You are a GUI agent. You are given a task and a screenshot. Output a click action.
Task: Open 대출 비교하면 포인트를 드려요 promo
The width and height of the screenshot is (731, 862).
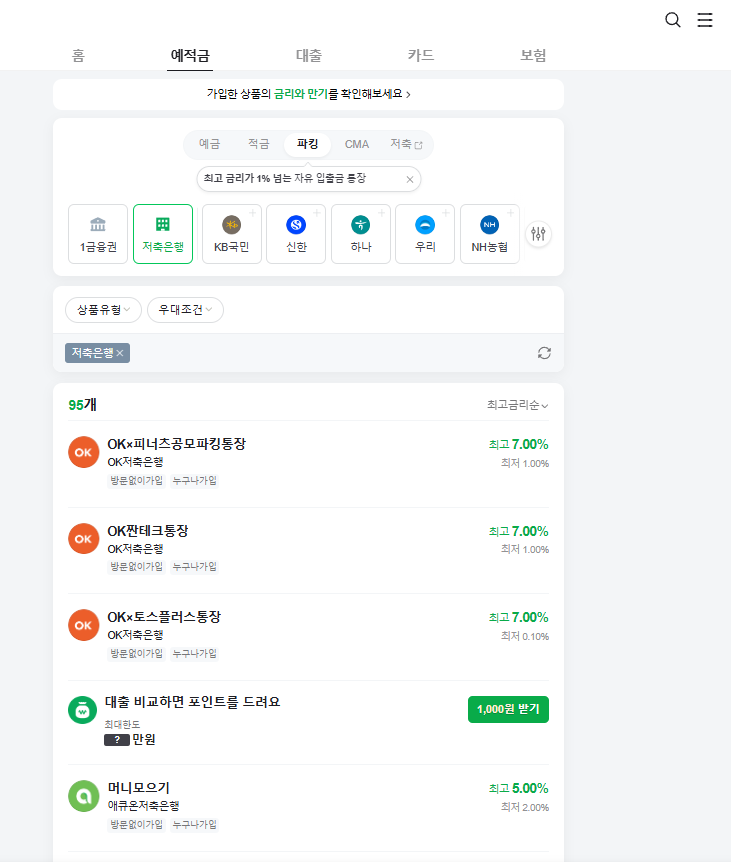click(x=308, y=722)
